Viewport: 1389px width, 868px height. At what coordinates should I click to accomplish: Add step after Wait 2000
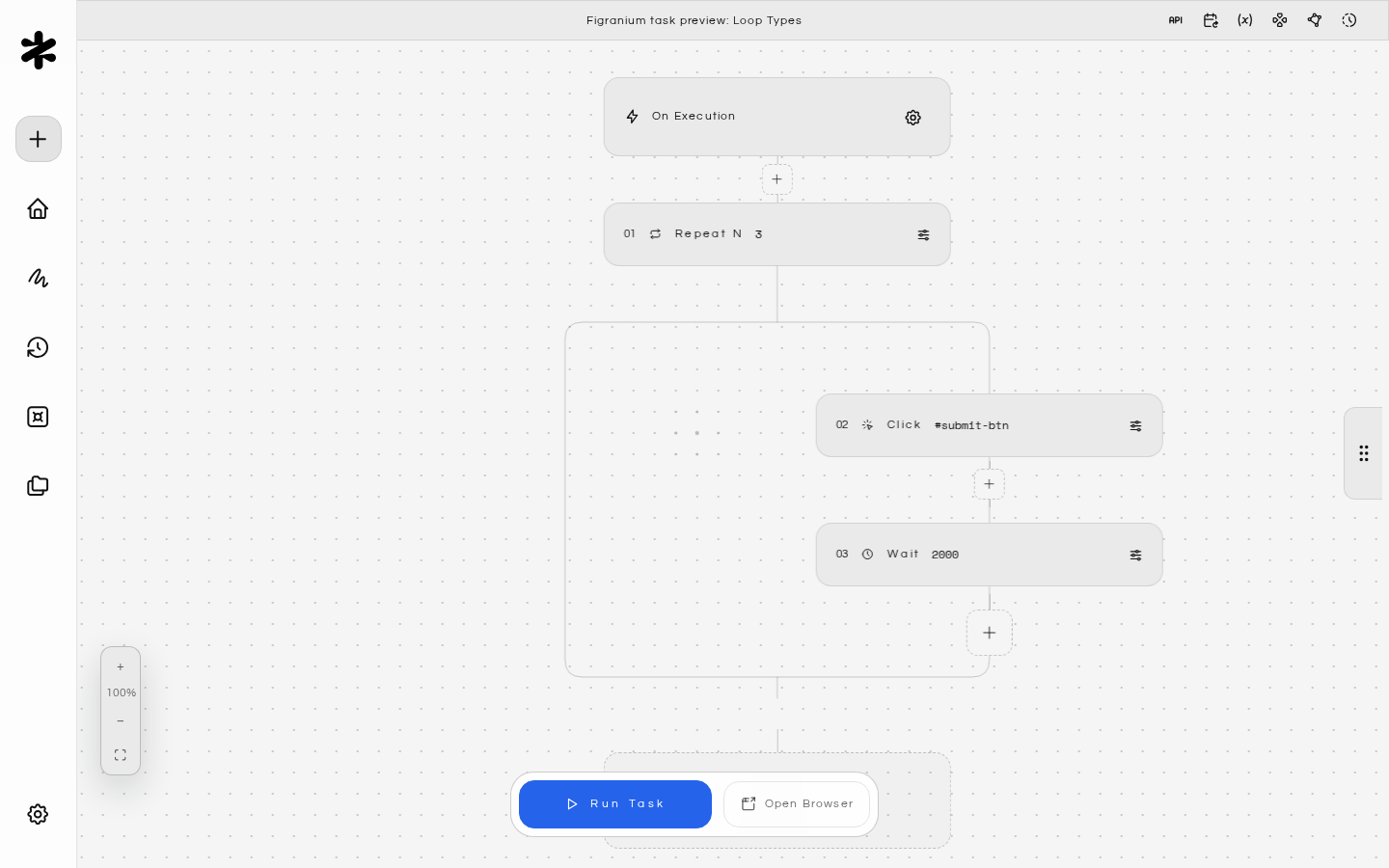tap(990, 633)
